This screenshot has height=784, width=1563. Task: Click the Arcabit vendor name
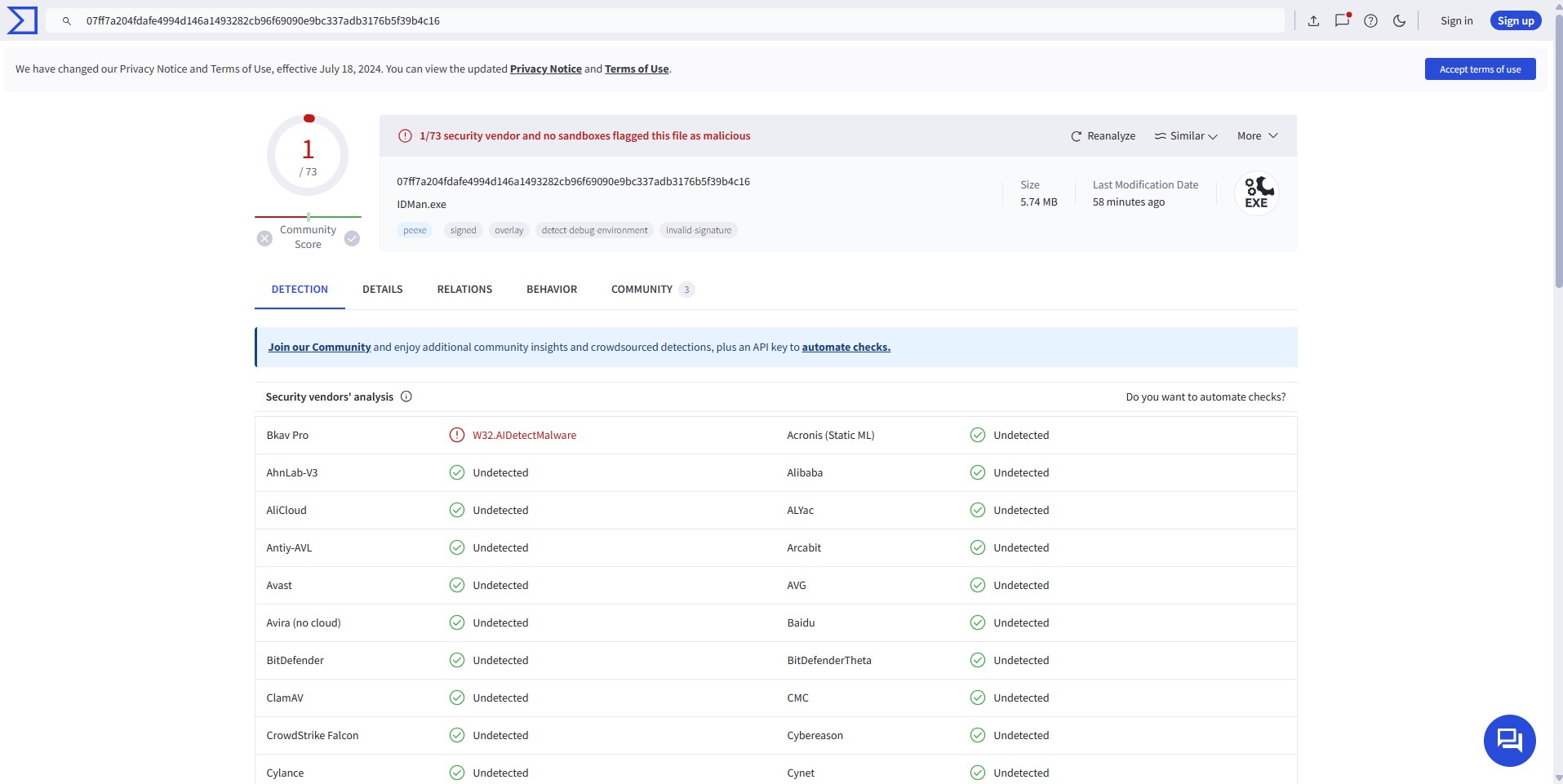pos(804,548)
